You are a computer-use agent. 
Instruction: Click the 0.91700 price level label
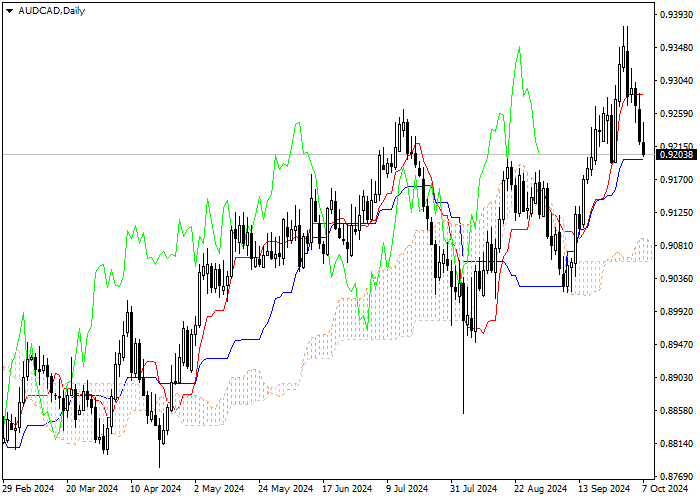[x=677, y=179]
